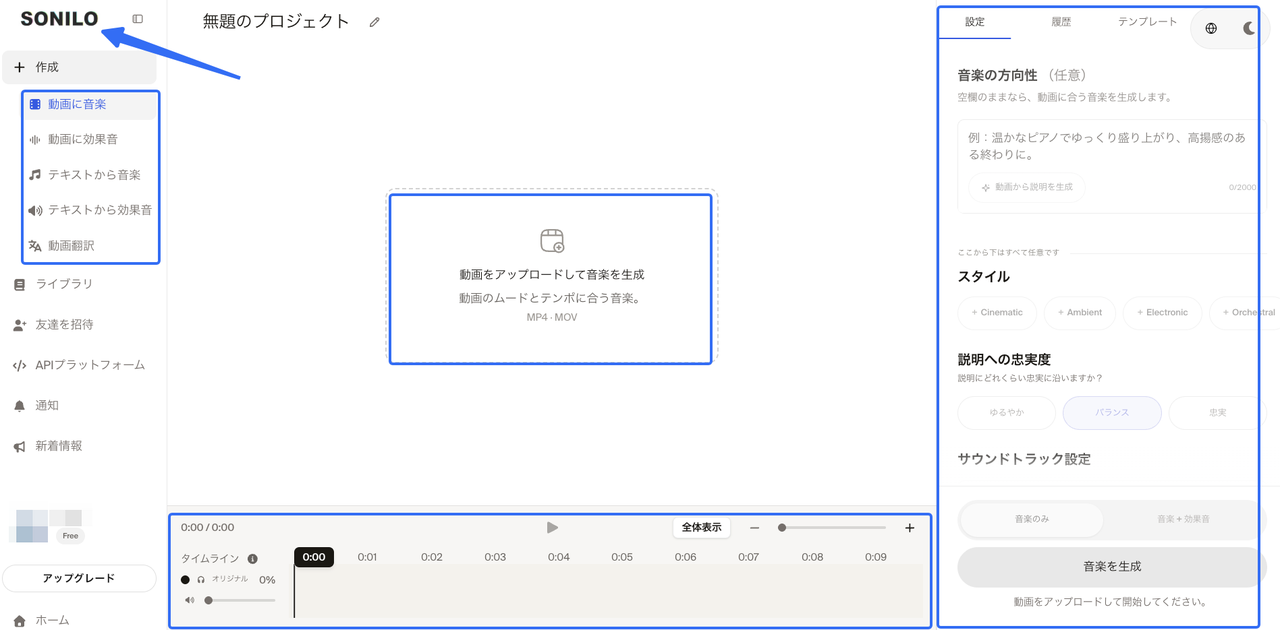1280x630 pixels.
Task: Select the Orchestral style chip
Action: point(1244,313)
